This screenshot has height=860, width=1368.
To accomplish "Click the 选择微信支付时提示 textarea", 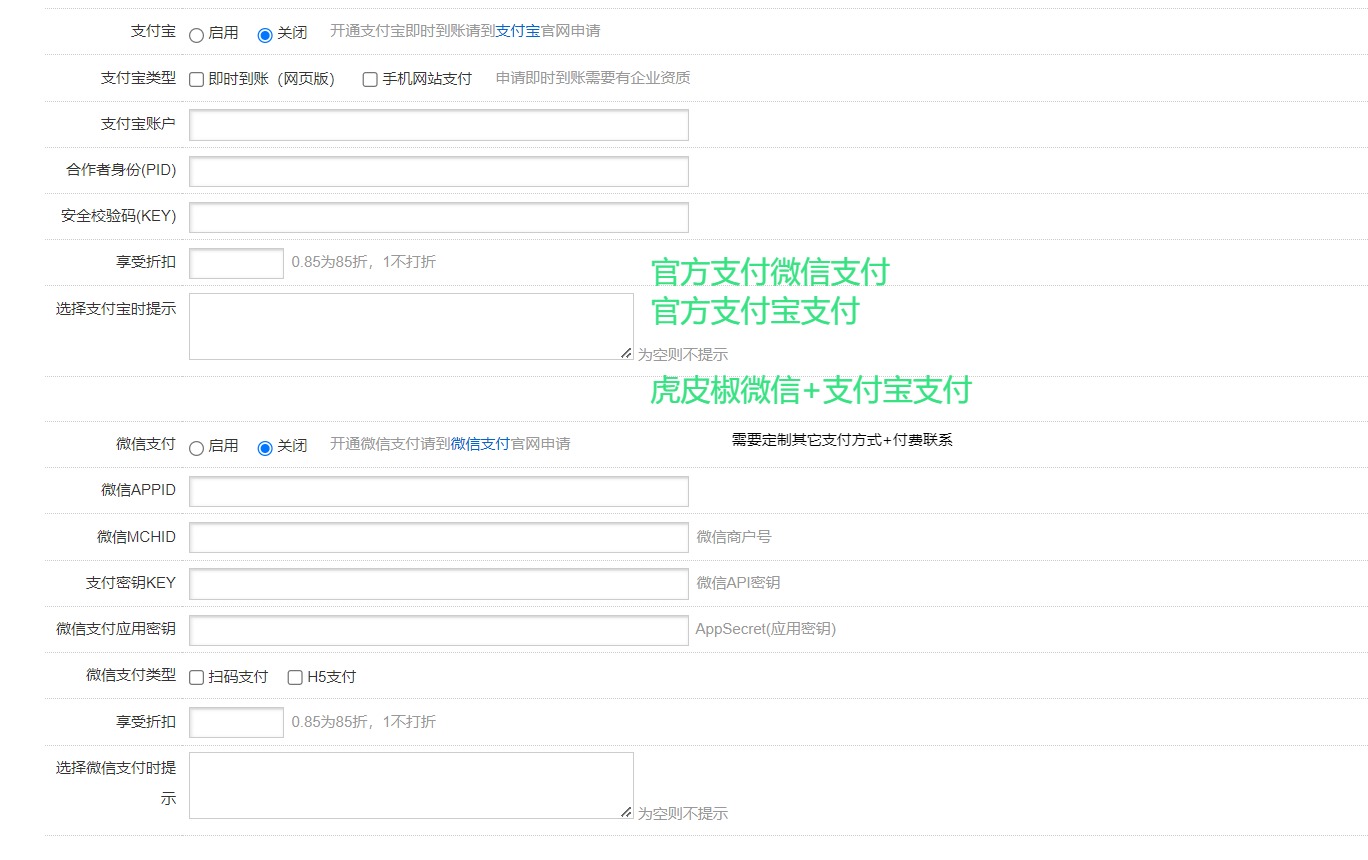I will coord(410,785).
